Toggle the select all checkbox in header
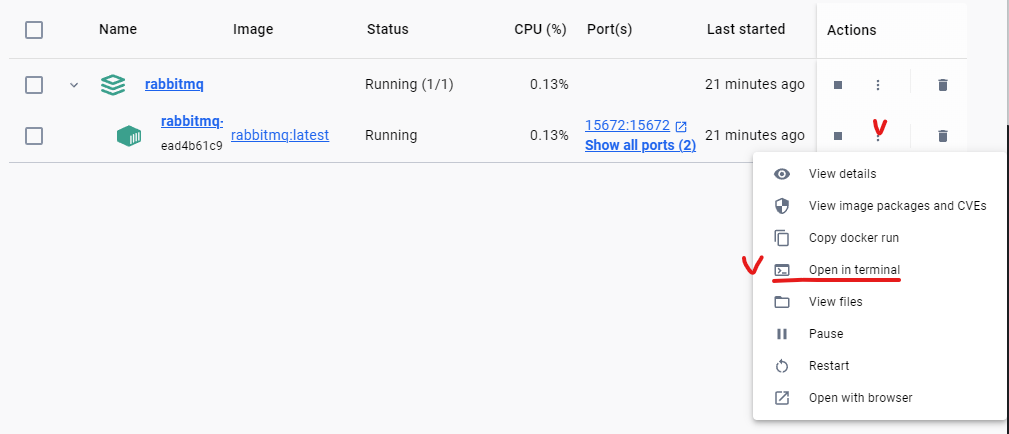The height and width of the screenshot is (434, 1009). click(x=34, y=30)
